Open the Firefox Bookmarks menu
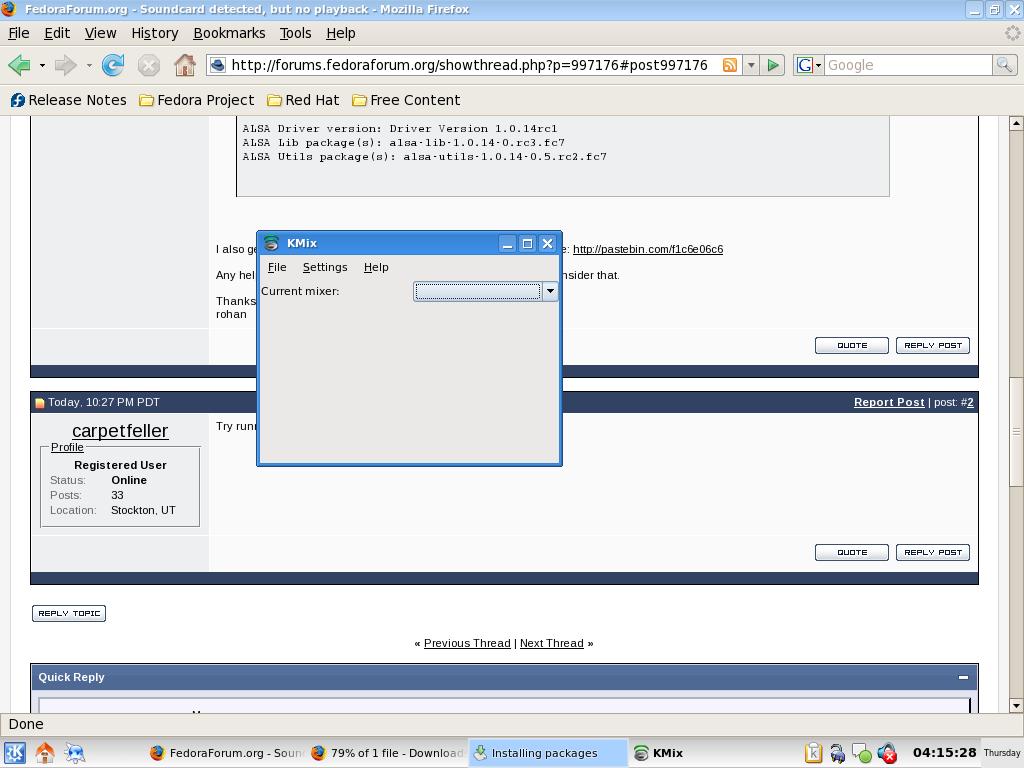Viewport: 1024px width, 768px height. pos(229,33)
